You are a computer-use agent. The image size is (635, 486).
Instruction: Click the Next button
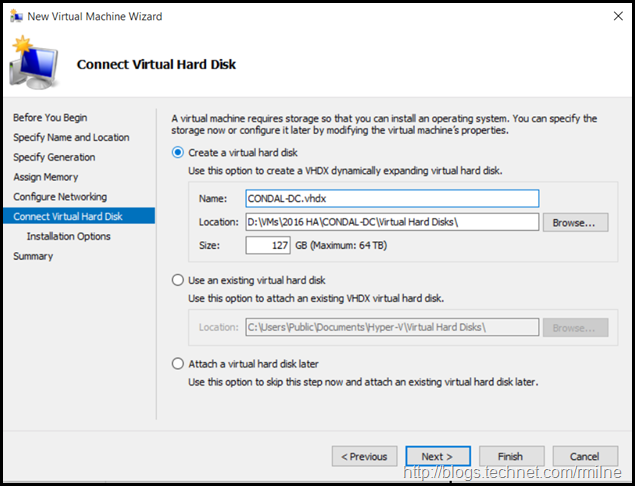tap(438, 457)
